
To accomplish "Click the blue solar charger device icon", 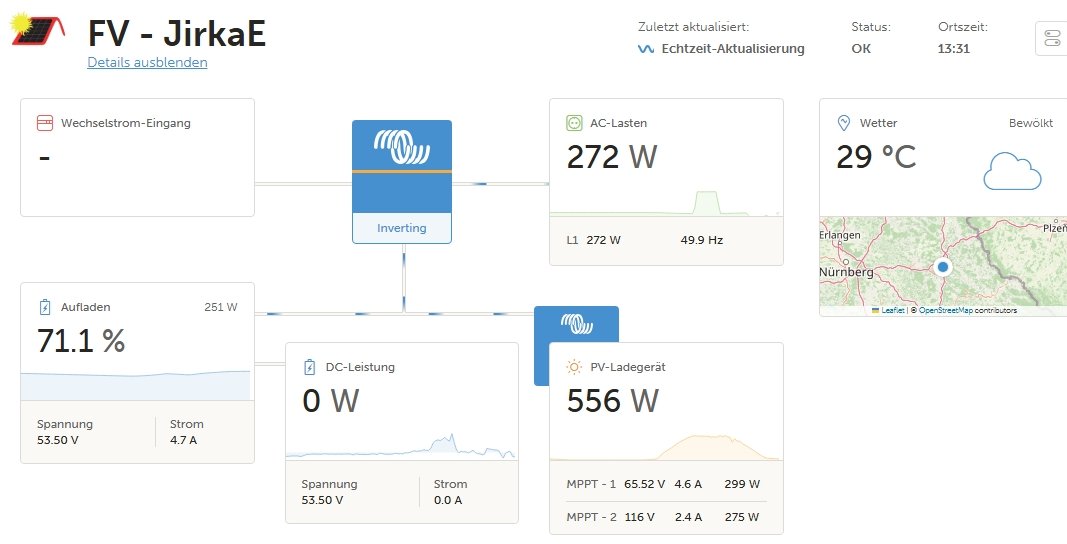I will pos(576,325).
